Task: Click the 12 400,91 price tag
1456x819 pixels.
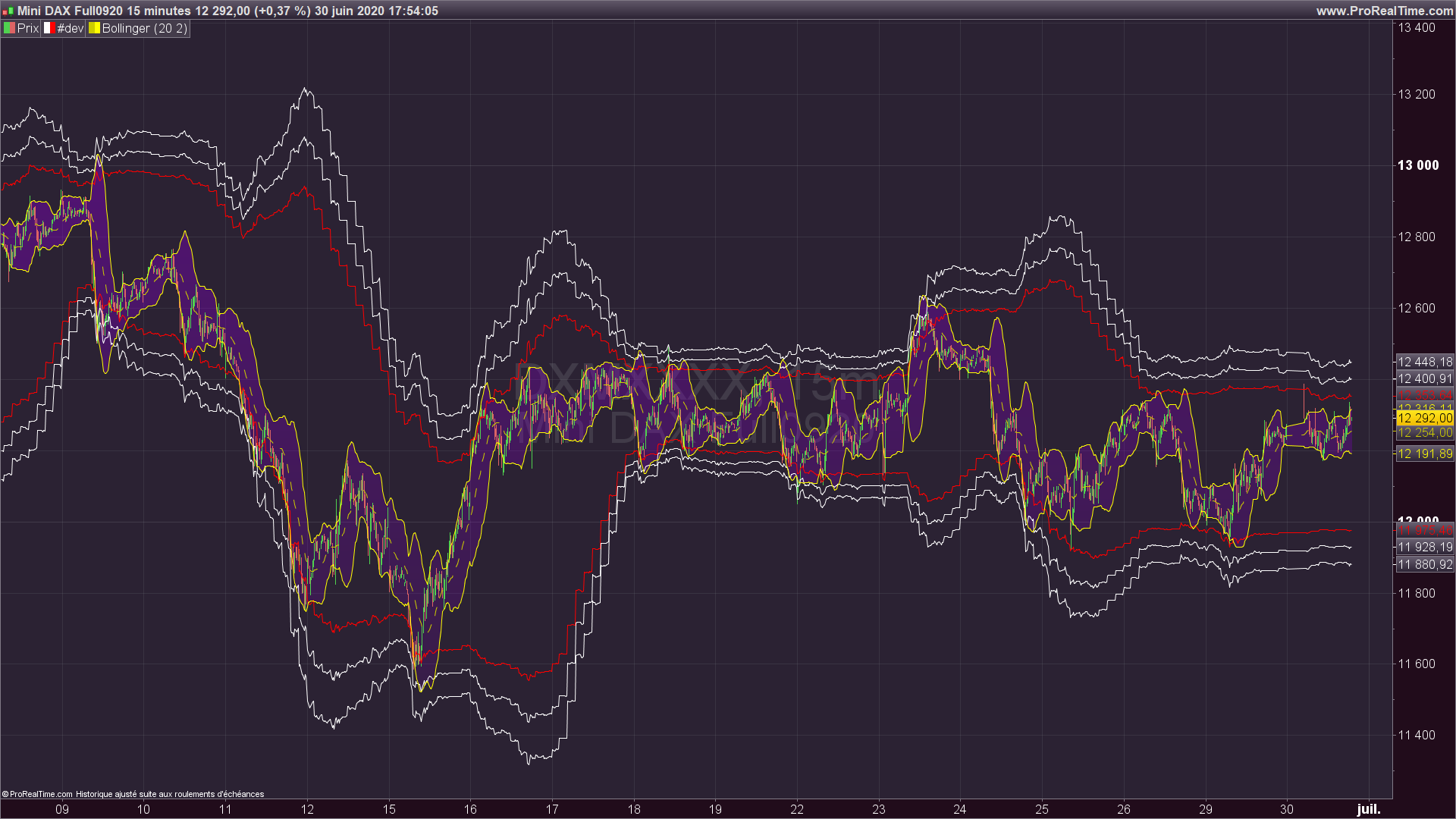Action: pyautogui.click(x=1424, y=378)
